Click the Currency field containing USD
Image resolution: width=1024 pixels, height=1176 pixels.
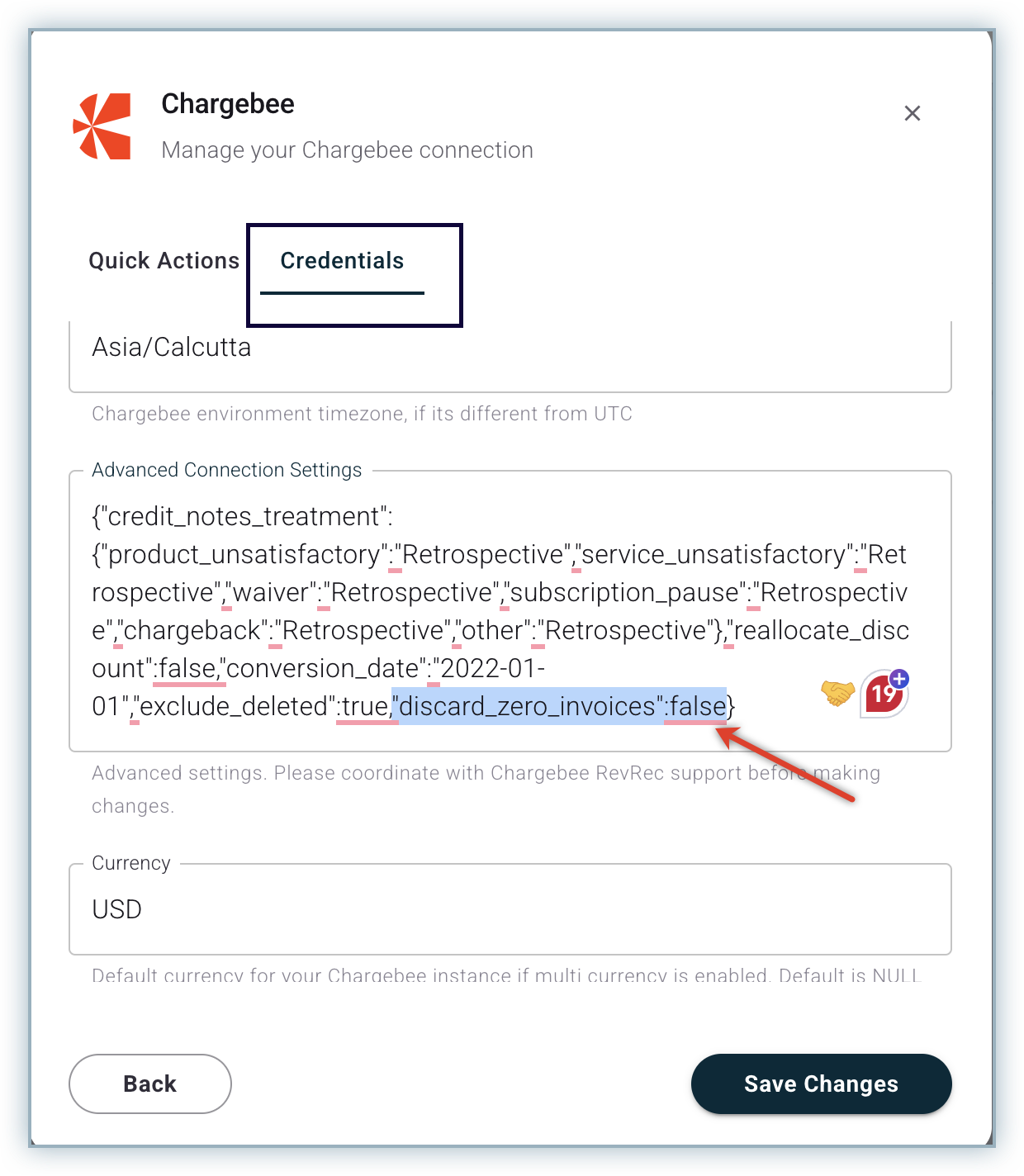510,909
